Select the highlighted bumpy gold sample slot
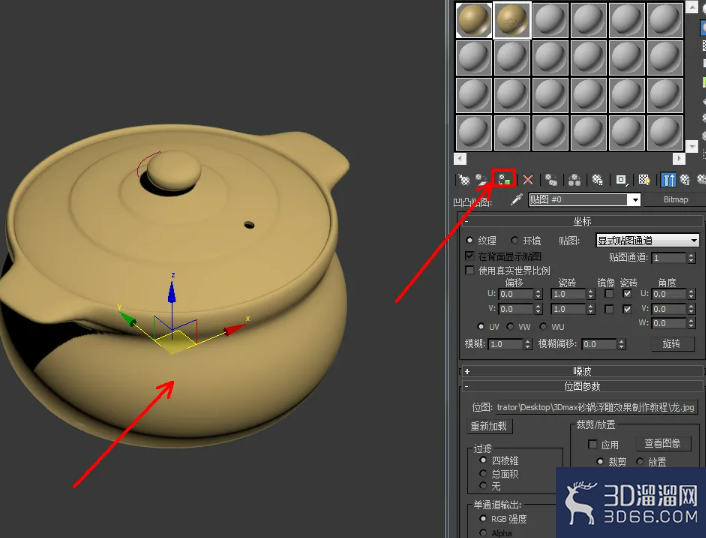Image resolution: width=706 pixels, height=538 pixels. 512,20
